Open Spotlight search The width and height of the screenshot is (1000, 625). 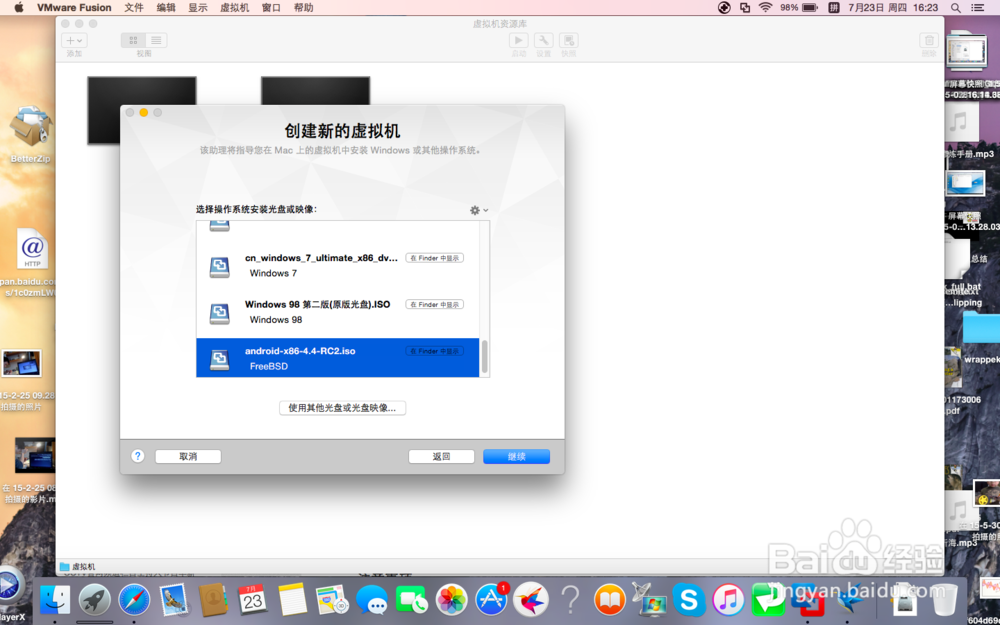coord(955,8)
